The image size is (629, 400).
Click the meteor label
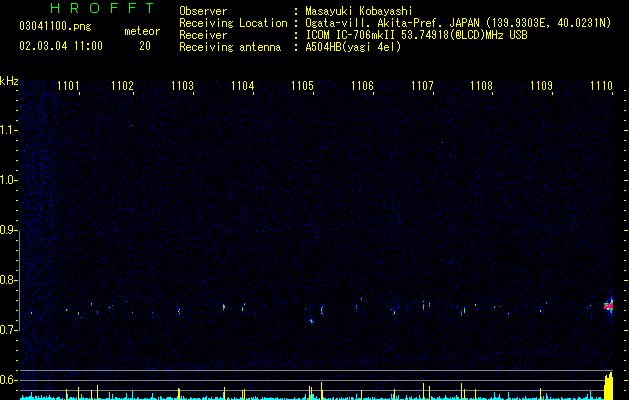(x=142, y=31)
